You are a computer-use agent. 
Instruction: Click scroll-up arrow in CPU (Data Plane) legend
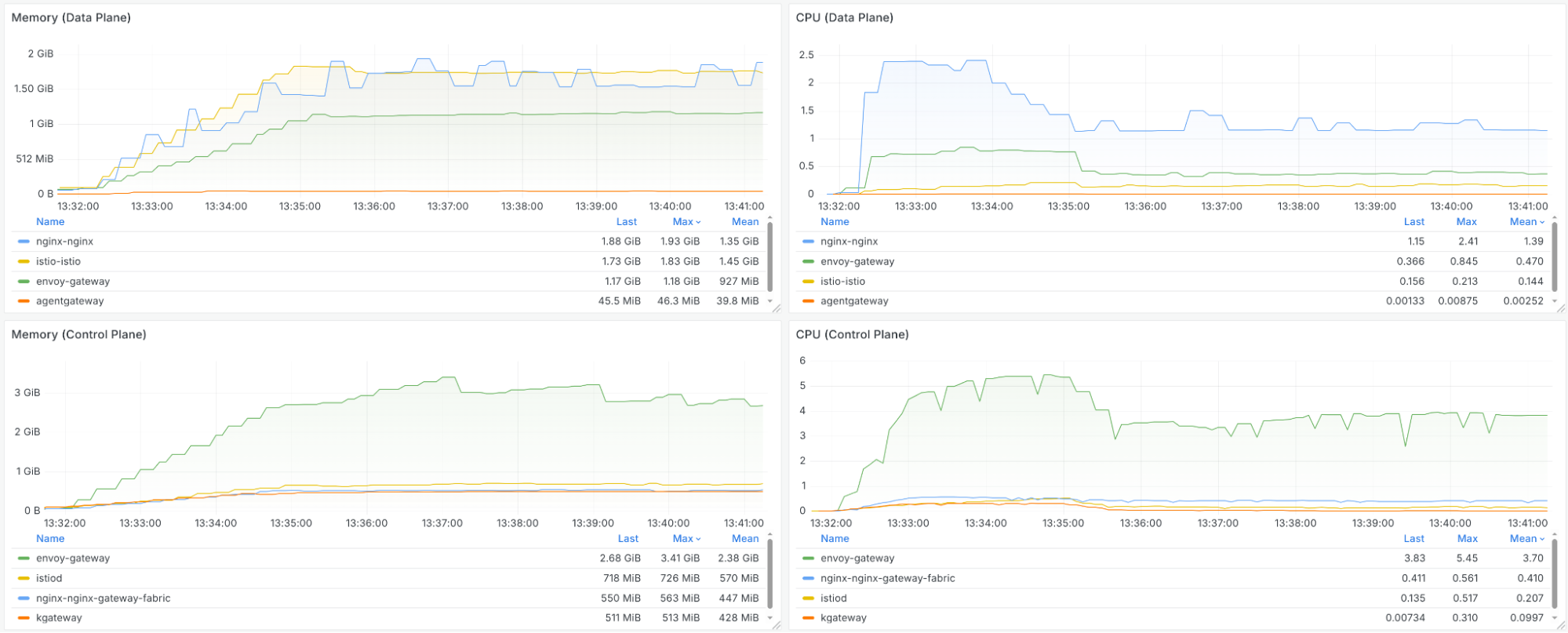(x=1555, y=218)
